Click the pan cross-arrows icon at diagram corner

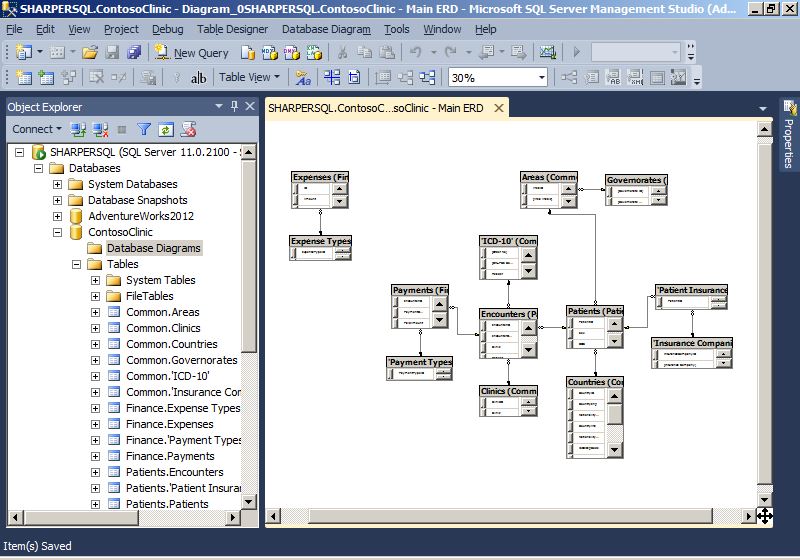(x=764, y=516)
